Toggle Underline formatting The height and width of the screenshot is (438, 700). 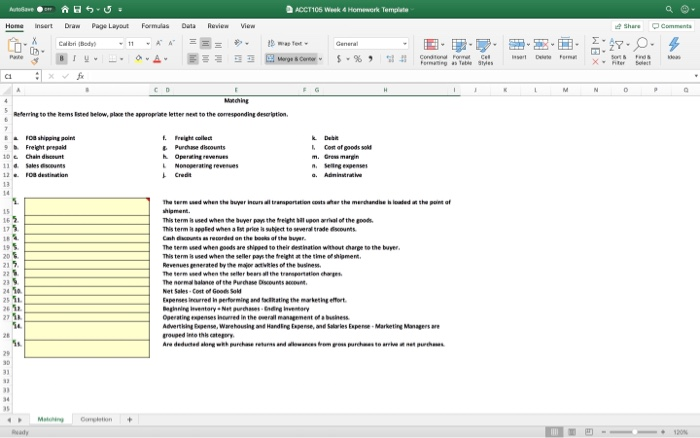click(x=86, y=58)
